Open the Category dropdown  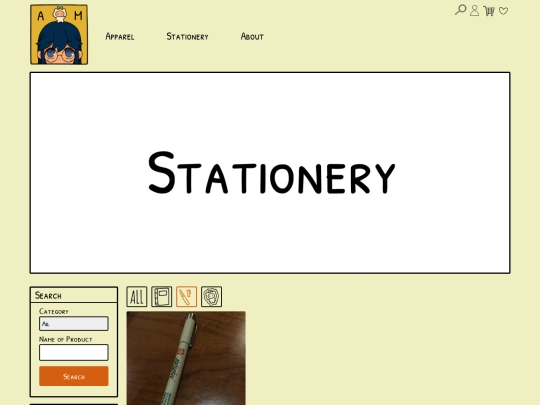[x=74, y=324]
